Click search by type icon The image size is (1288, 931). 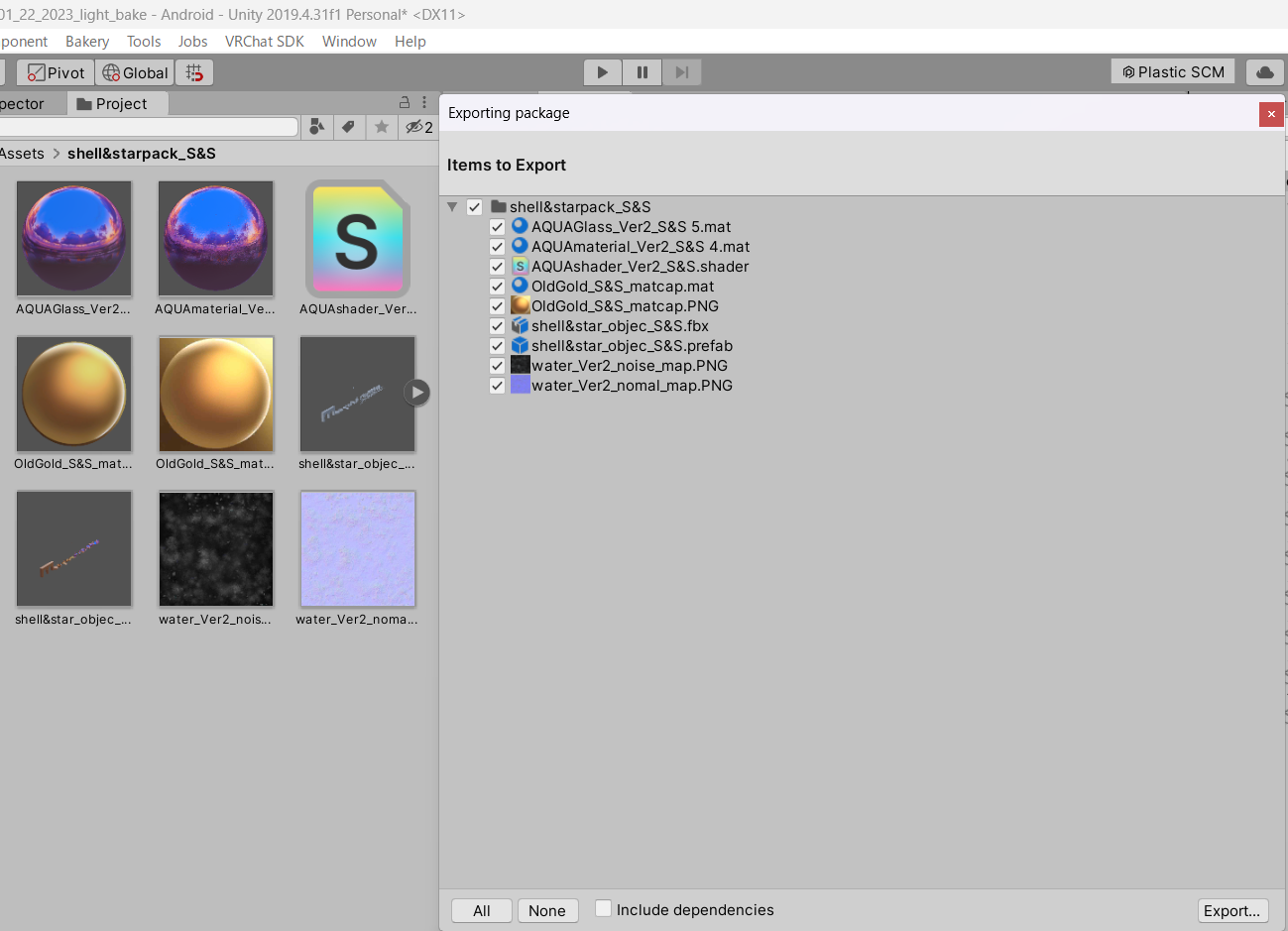(317, 127)
